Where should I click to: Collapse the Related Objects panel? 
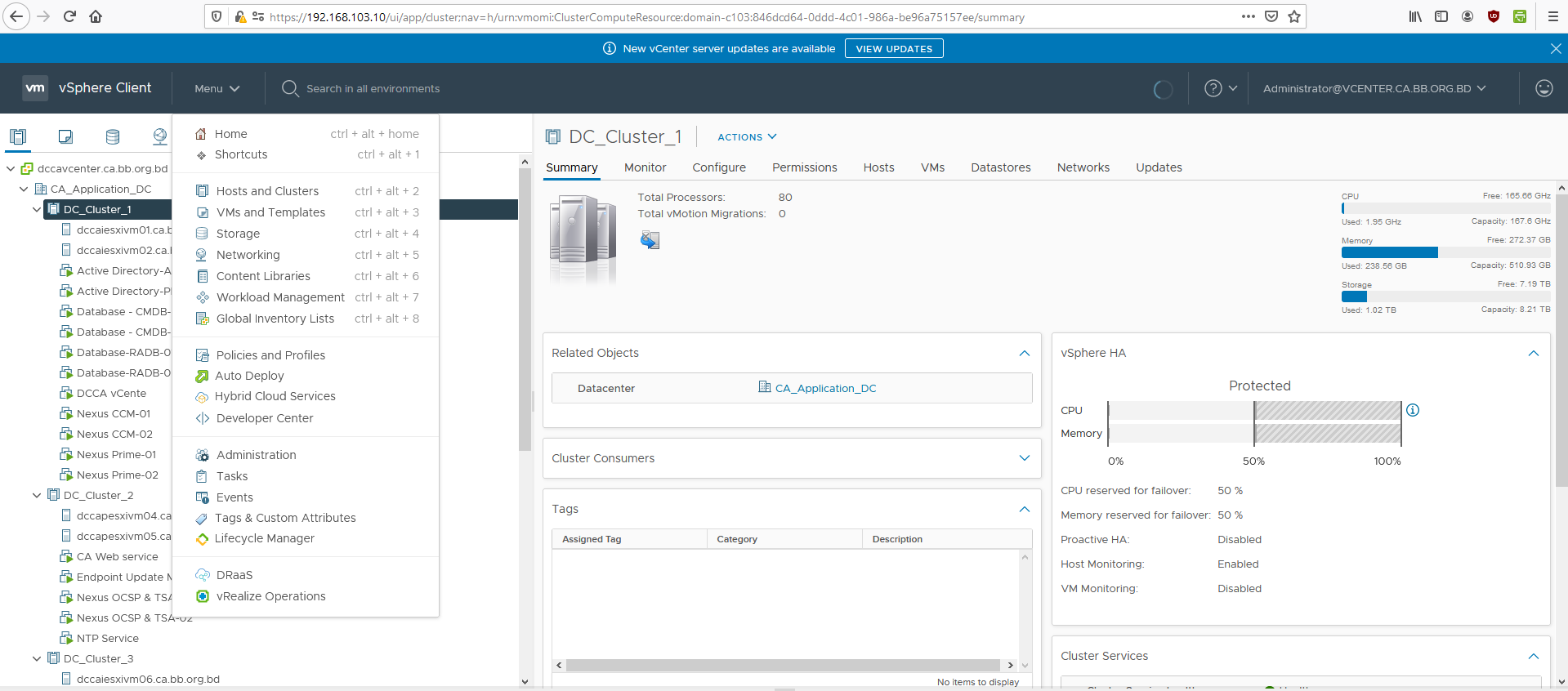click(1025, 354)
